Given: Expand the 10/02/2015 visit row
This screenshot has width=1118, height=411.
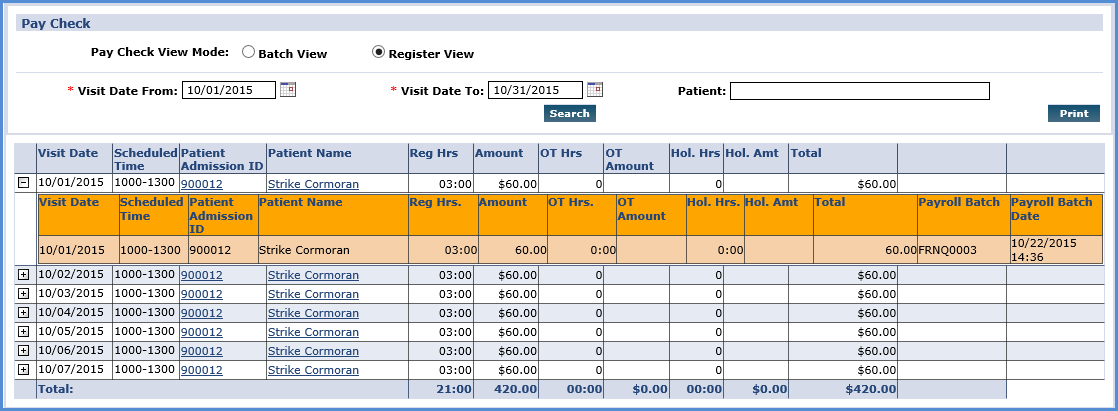Looking at the screenshot, I should point(23,274).
